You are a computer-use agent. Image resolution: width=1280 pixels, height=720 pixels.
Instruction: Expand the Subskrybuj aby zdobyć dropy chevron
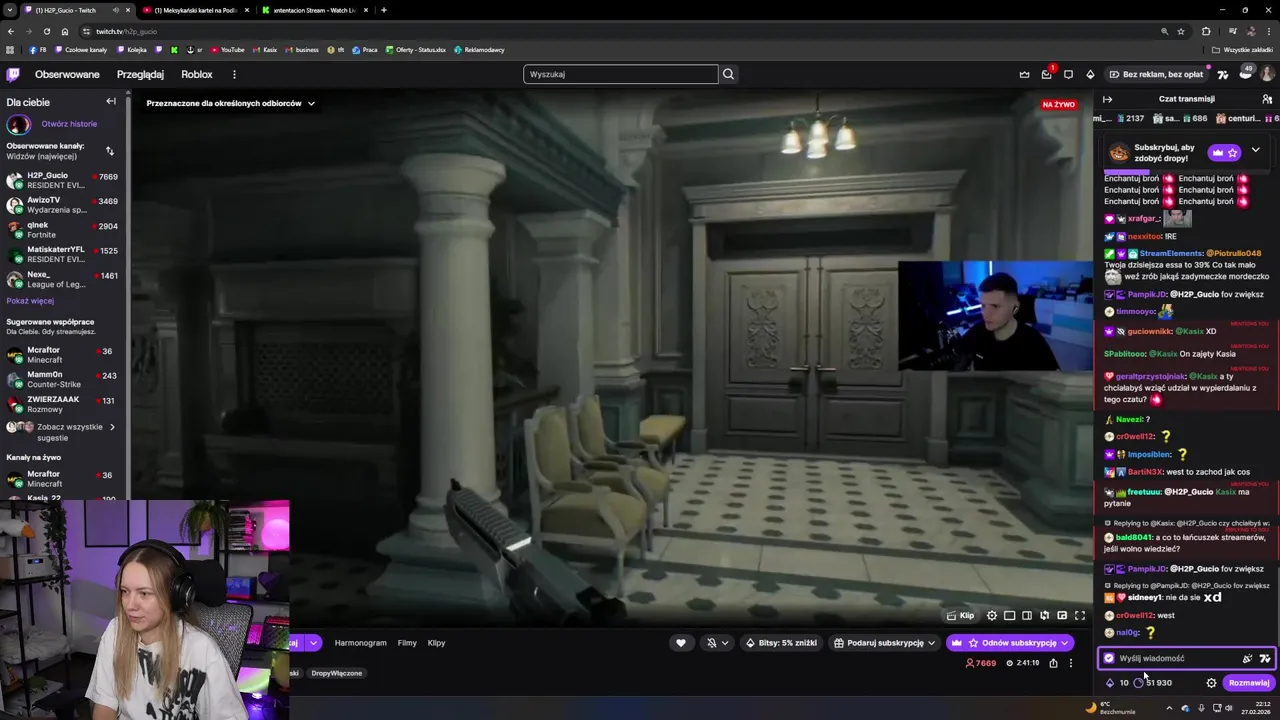[x=1255, y=151]
